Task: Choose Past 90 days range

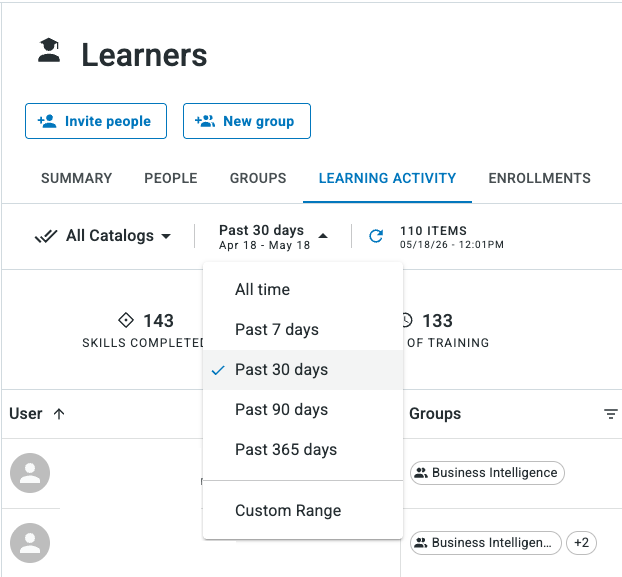Action: click(x=303, y=410)
